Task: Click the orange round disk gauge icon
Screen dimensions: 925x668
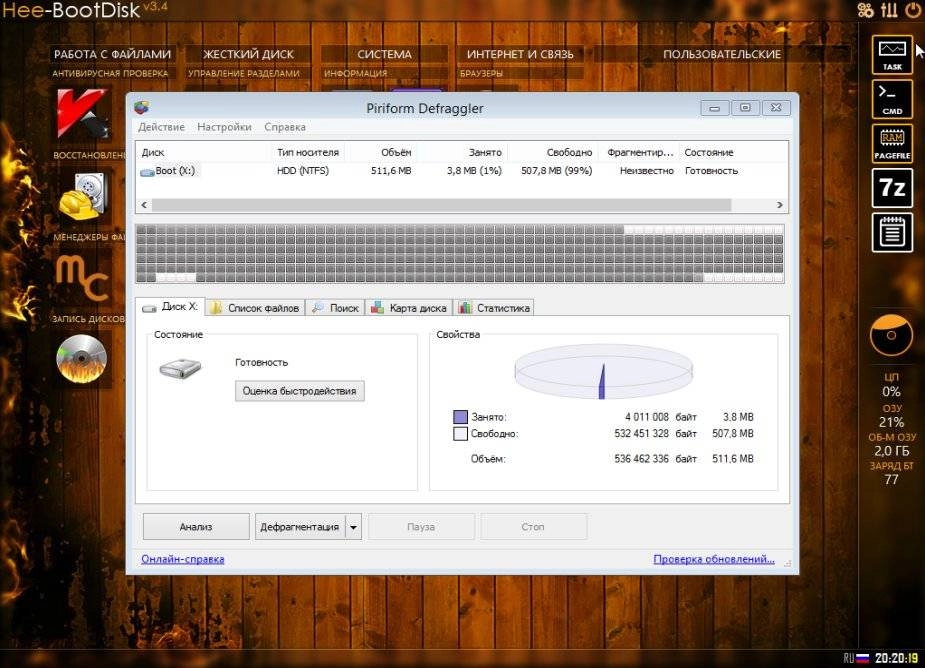Action: pos(891,335)
